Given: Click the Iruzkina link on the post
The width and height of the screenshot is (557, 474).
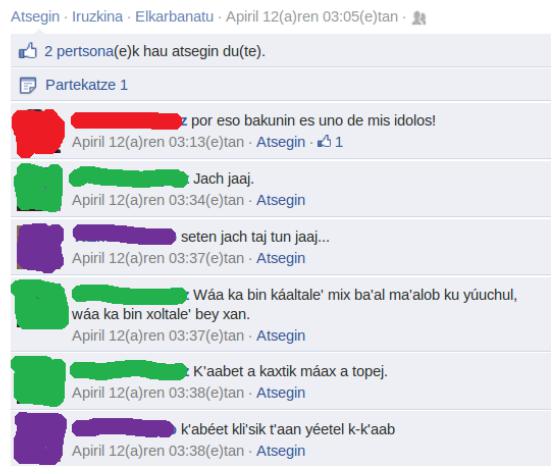Looking at the screenshot, I should 97,17.
